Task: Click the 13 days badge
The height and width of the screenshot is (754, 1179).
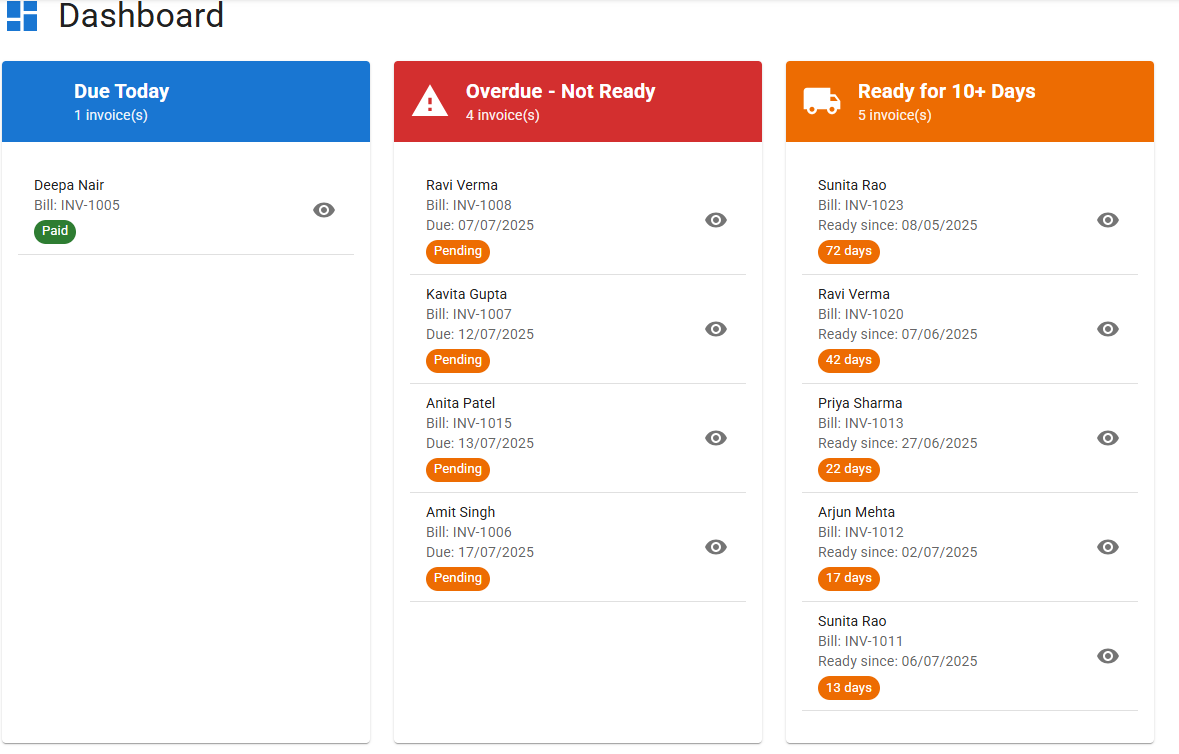Action: 849,688
